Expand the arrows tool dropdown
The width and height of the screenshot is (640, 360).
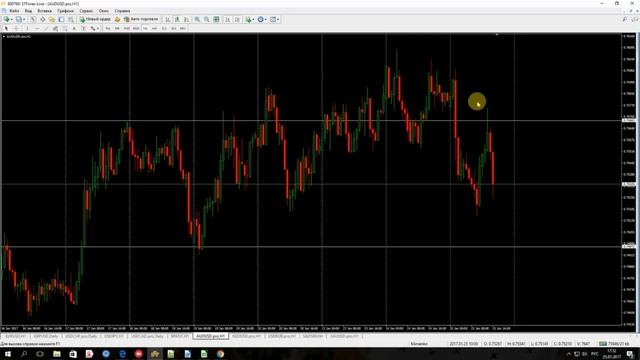coord(98,28)
